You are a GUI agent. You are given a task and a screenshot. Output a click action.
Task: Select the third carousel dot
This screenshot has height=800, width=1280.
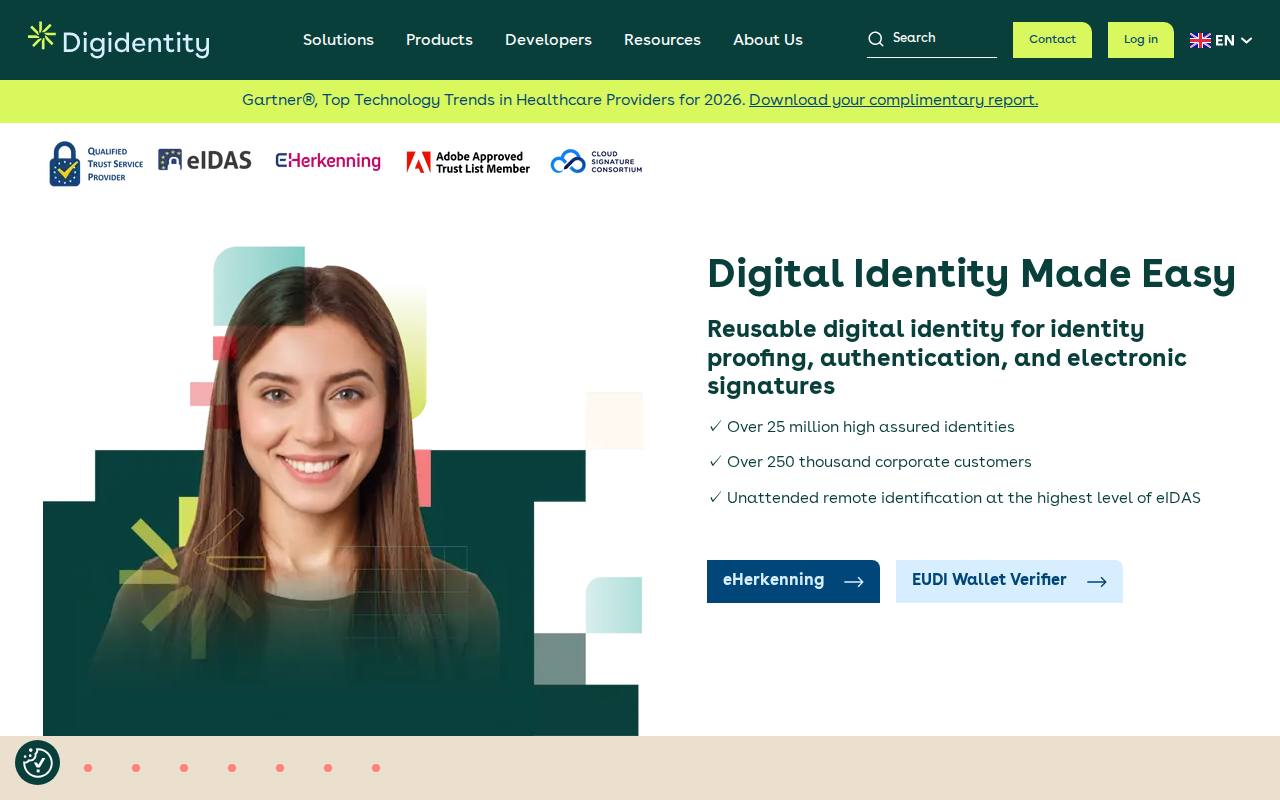184,768
